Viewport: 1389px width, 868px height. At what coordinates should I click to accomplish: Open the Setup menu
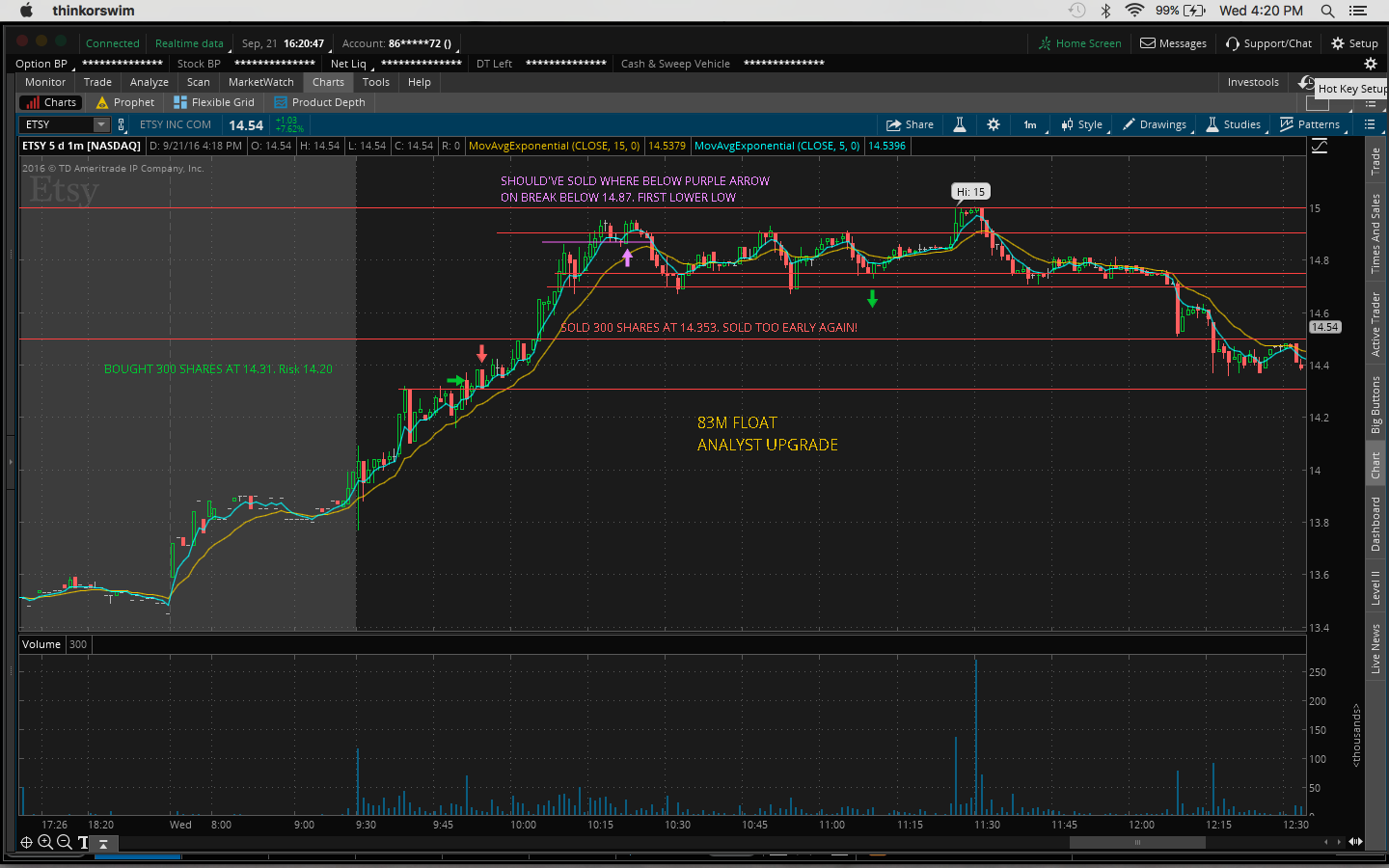click(x=1354, y=43)
